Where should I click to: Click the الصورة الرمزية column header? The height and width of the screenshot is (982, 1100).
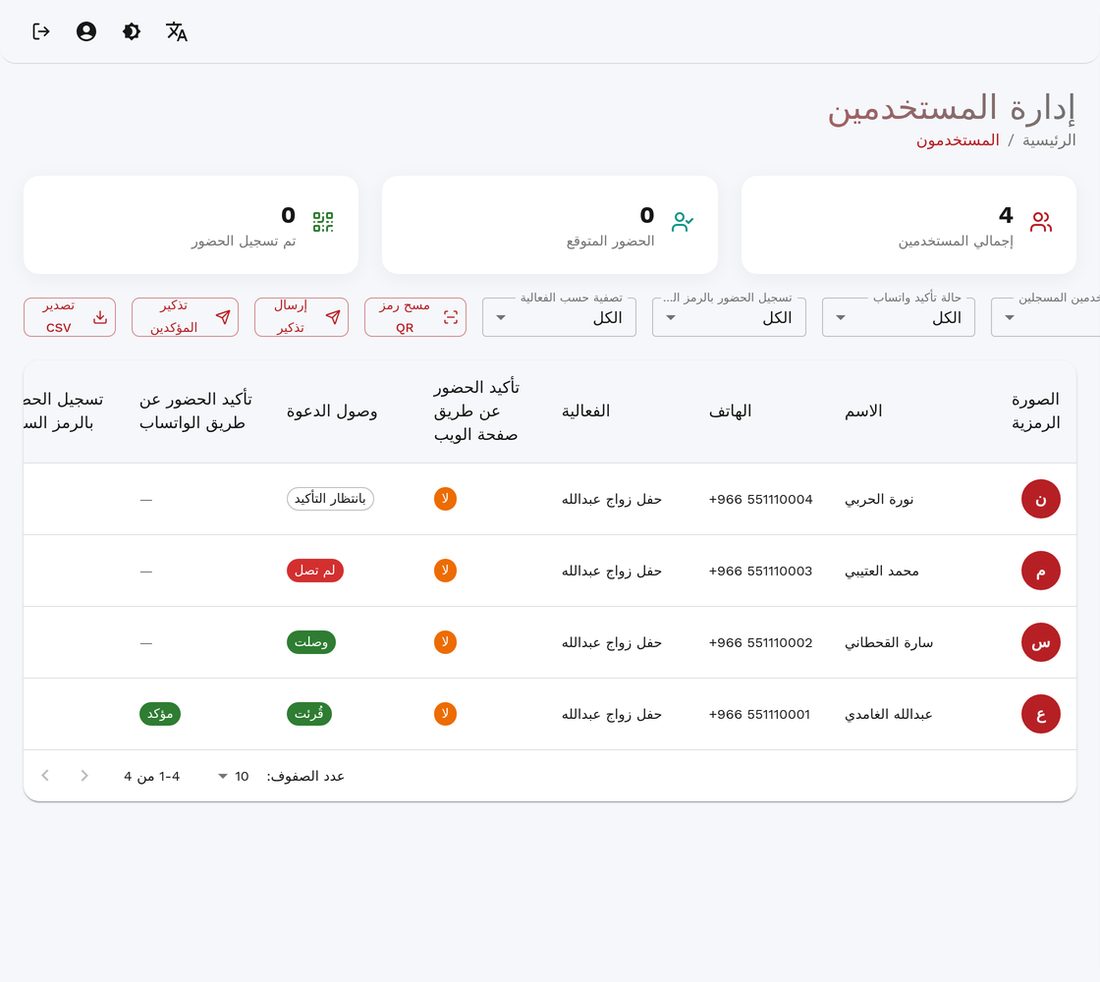point(1035,411)
